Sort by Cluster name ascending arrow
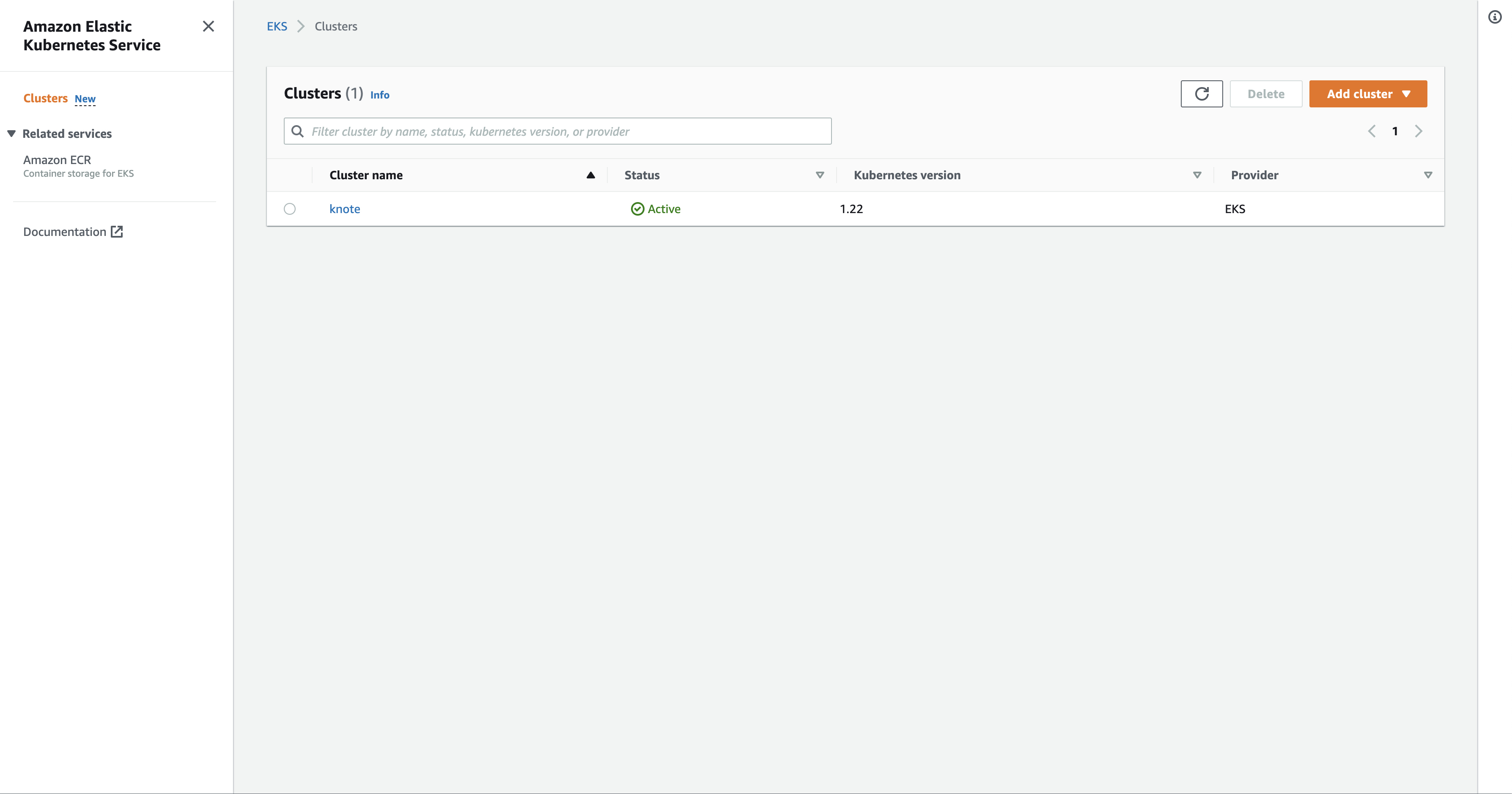1512x794 pixels. (591, 175)
